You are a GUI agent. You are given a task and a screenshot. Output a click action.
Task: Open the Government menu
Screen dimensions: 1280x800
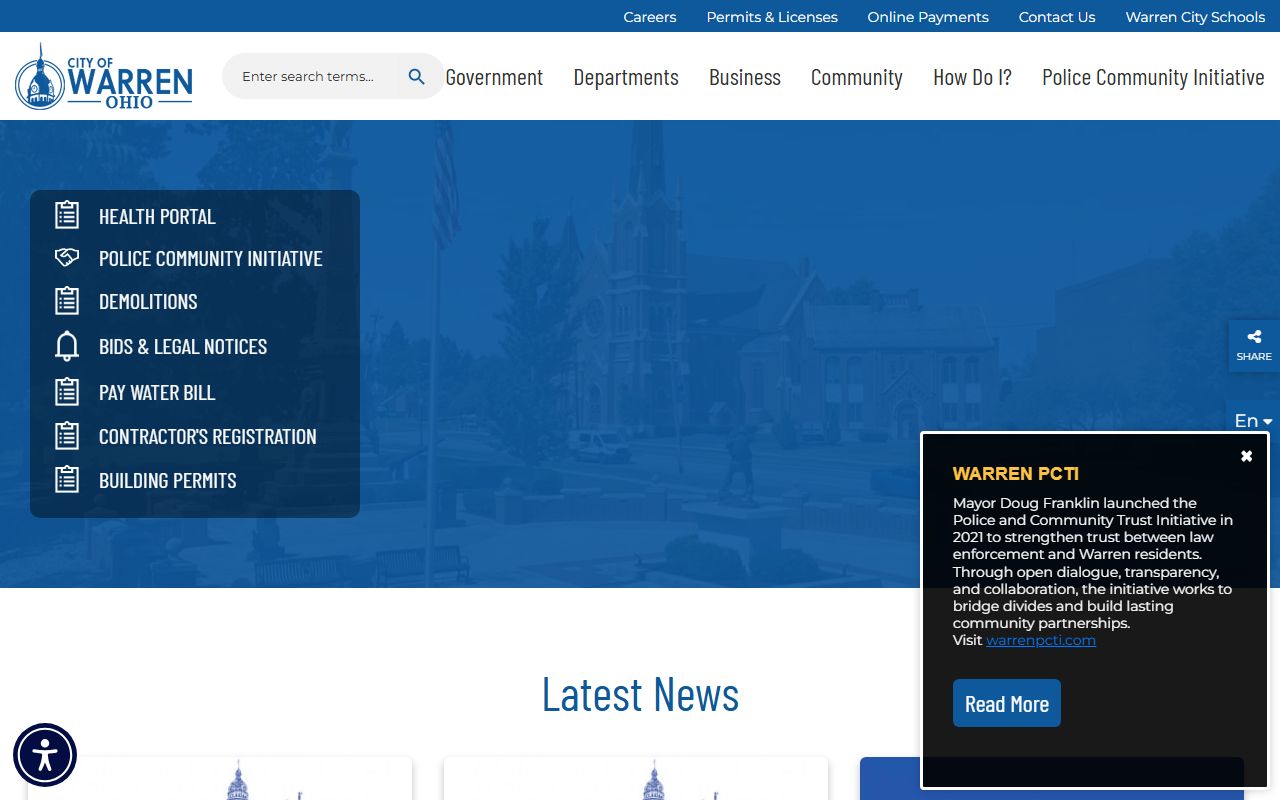[x=494, y=77]
